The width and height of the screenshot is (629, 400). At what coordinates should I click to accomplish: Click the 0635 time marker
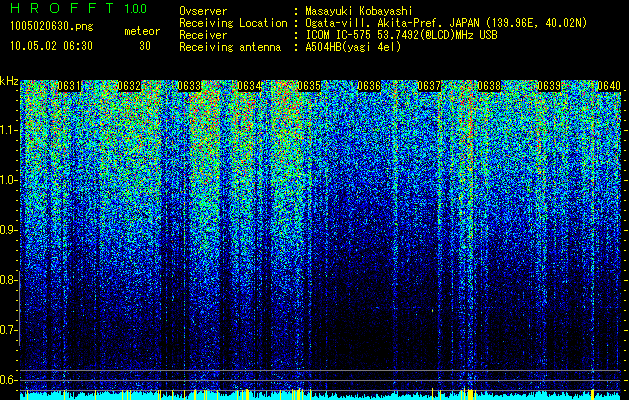[309, 86]
